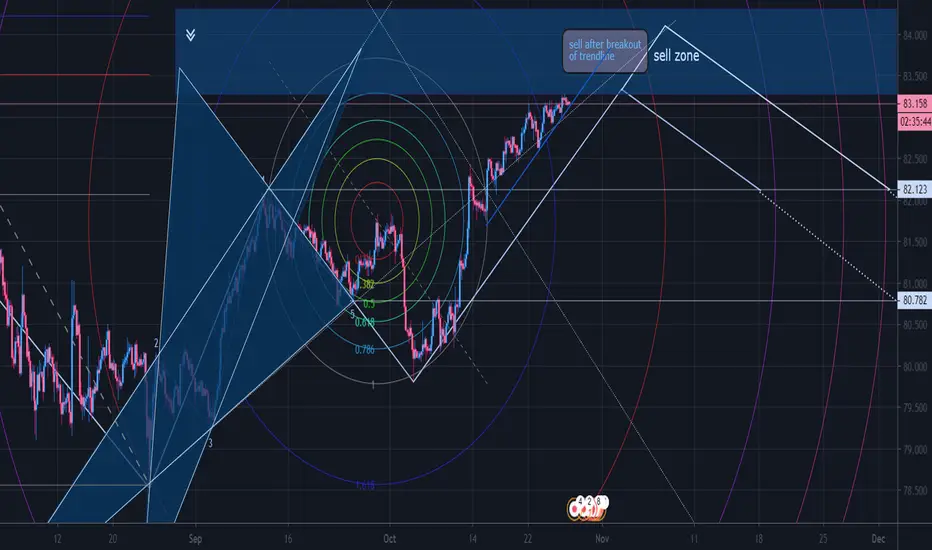Viewport: 932px width, 550px height.
Task: Click the 80.500 price axis label
Action: pos(915,325)
